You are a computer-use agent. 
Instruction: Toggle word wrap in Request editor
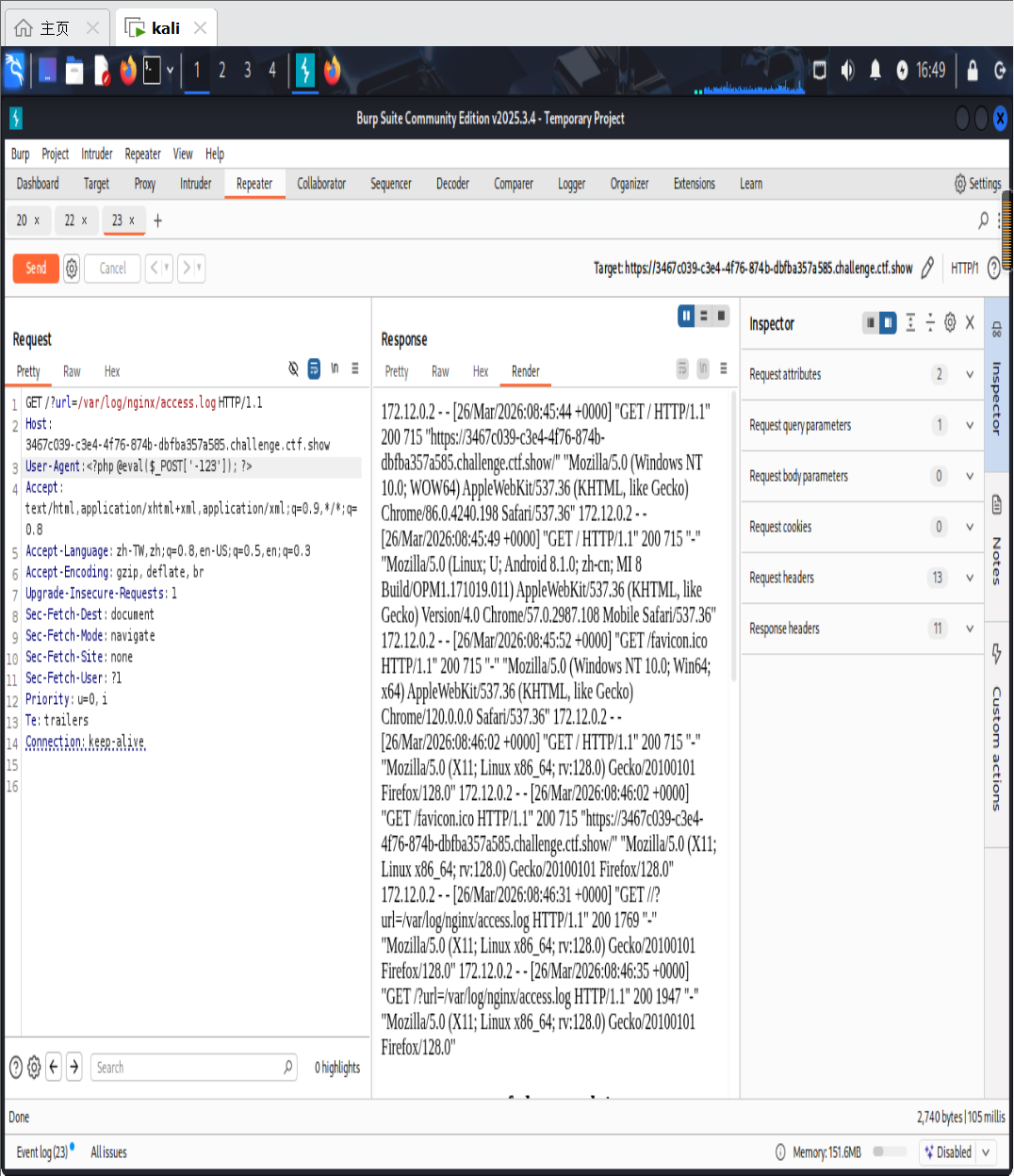pos(315,368)
